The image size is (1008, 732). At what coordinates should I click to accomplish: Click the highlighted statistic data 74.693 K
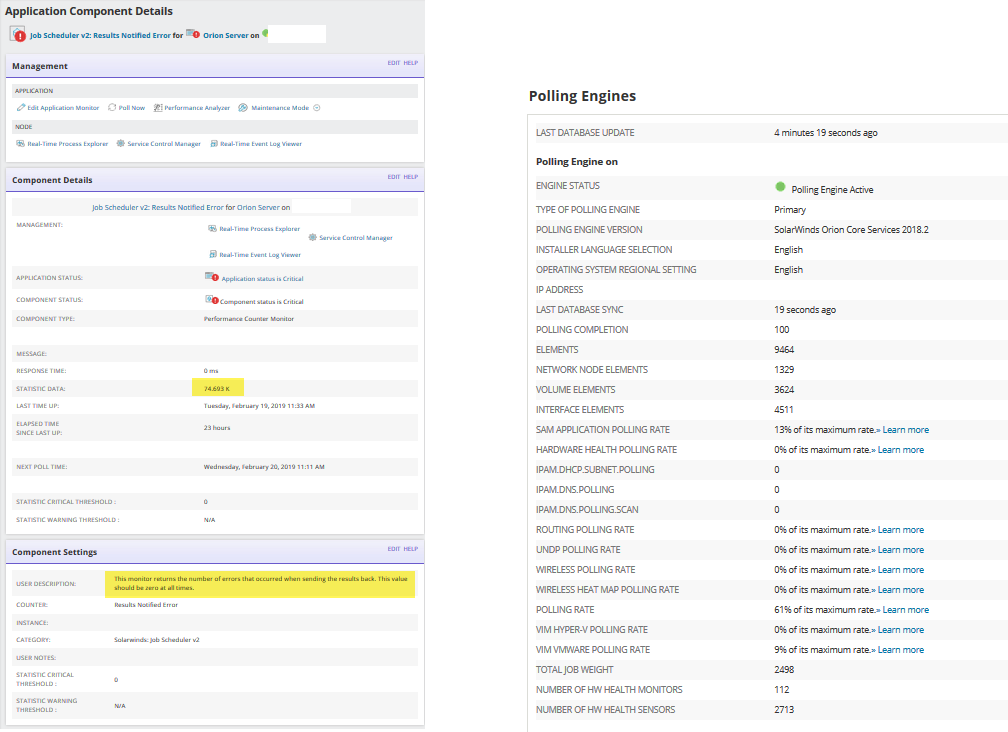click(217, 389)
